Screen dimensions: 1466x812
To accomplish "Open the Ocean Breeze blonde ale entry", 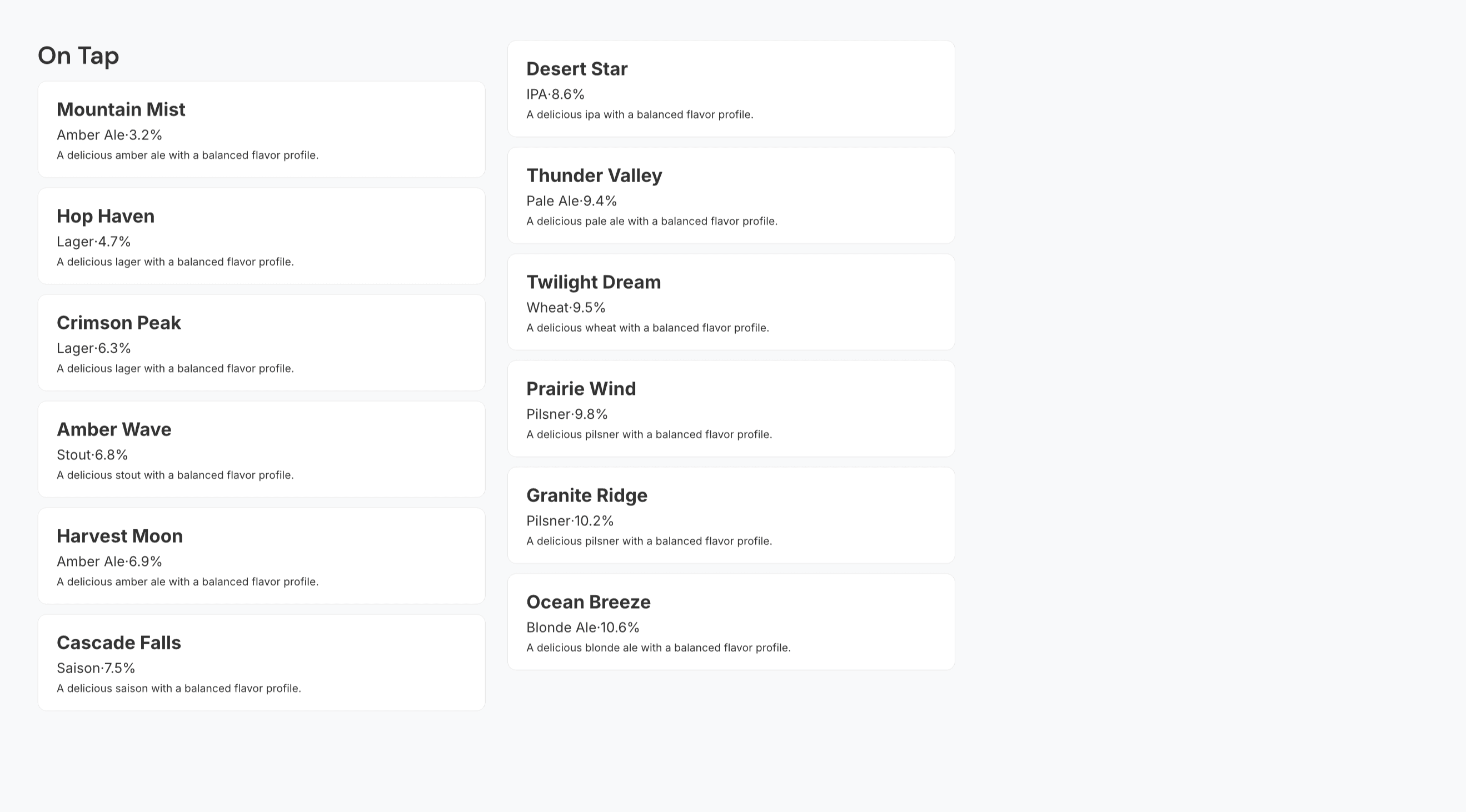I will click(731, 621).
